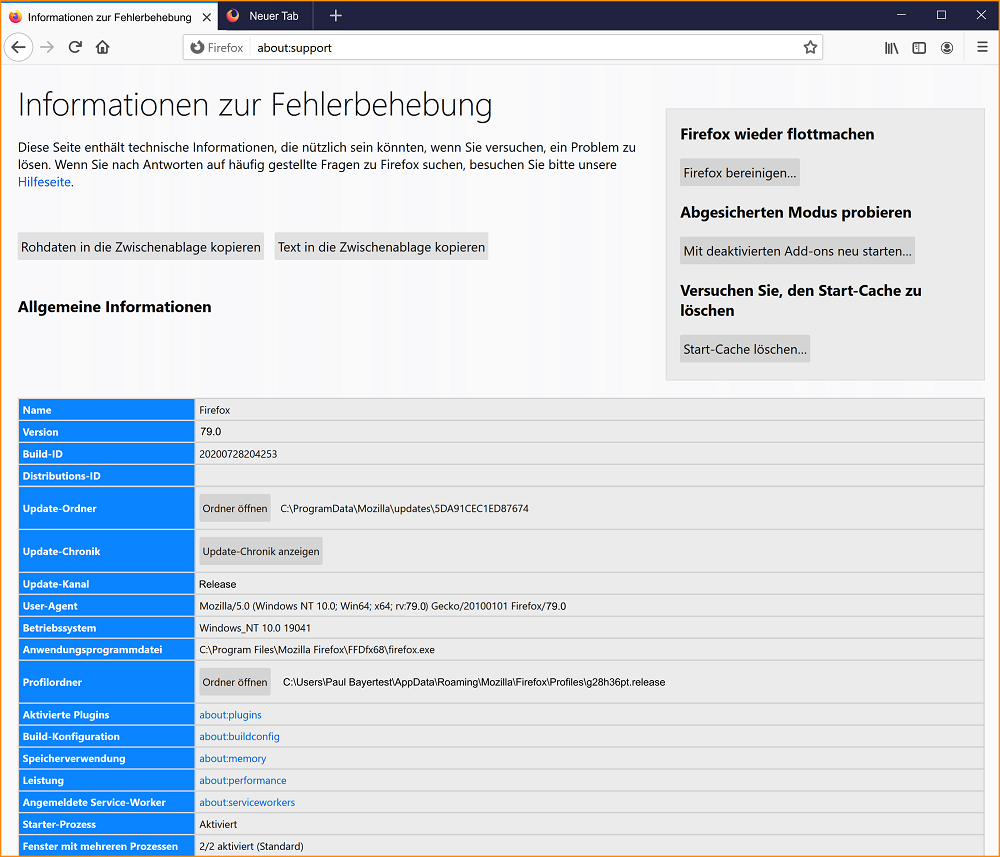This screenshot has height=857, width=1000.
Task: Open a new tab with the plus icon
Action: point(336,15)
